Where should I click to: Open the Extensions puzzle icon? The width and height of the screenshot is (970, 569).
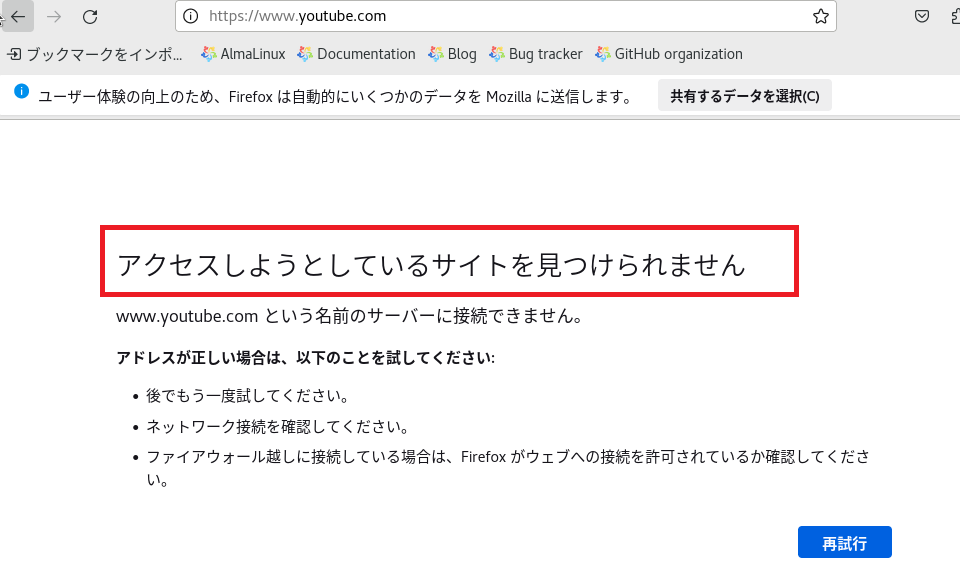pyautogui.click(x=958, y=16)
